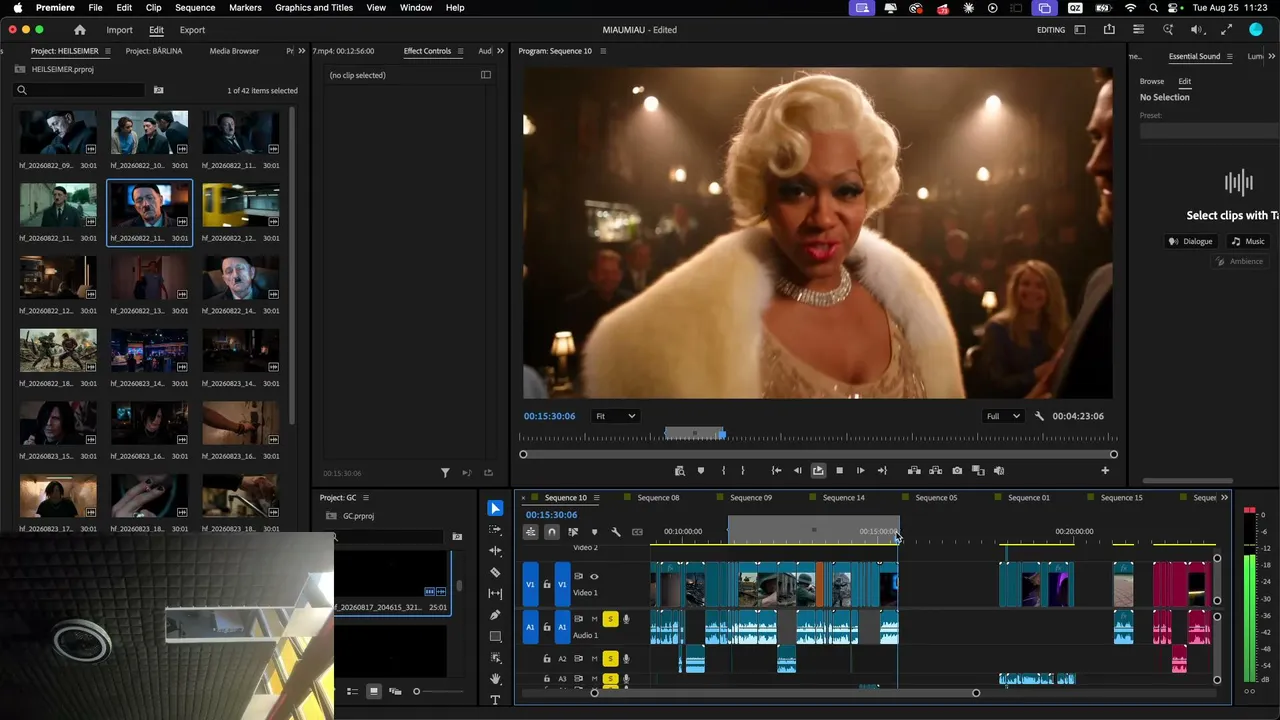Click the project bin icon size slider
Viewport: 1280px width, 720px height.
[x=437, y=691]
